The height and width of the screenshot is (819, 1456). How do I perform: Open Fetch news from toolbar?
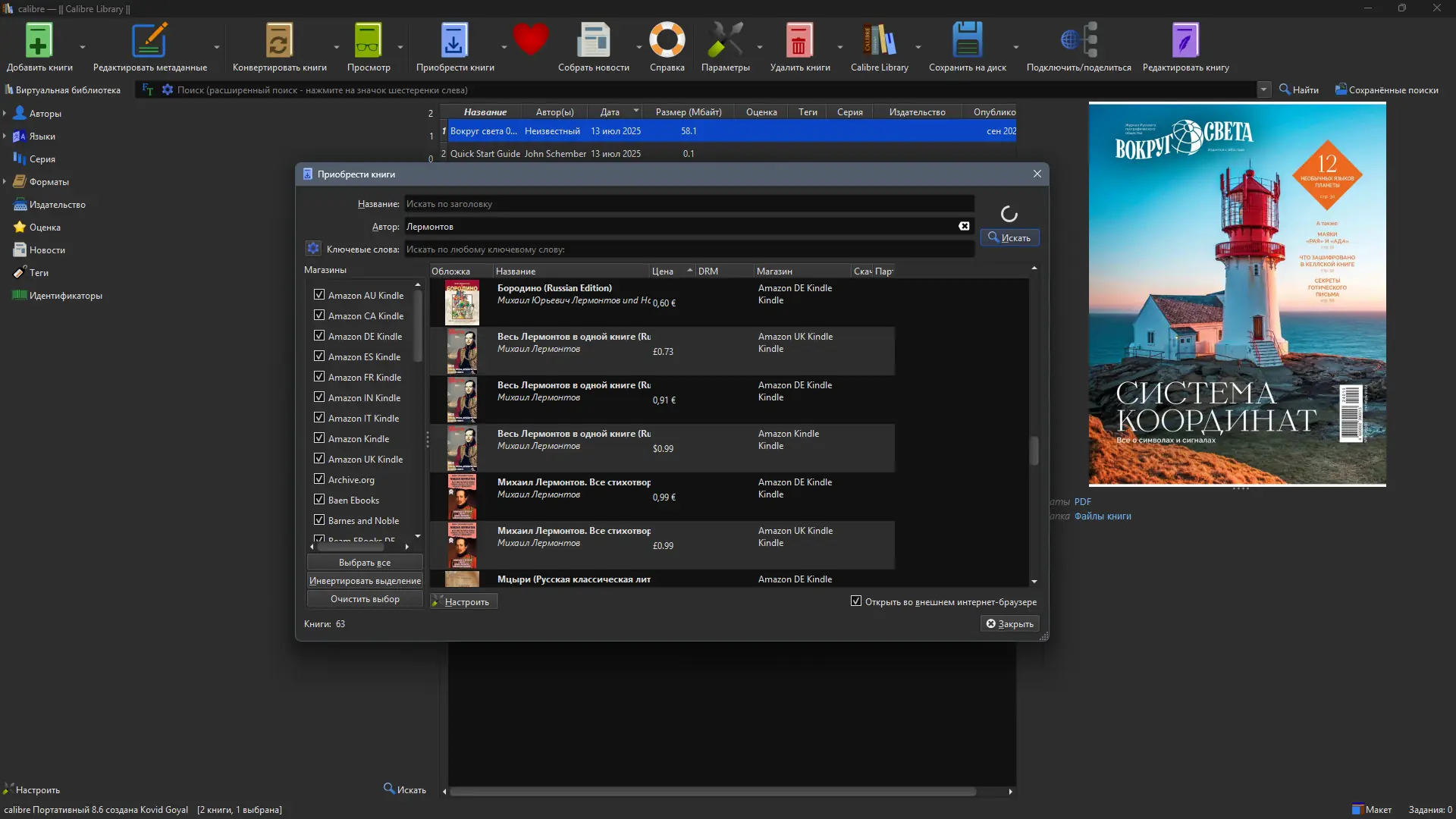tap(593, 42)
